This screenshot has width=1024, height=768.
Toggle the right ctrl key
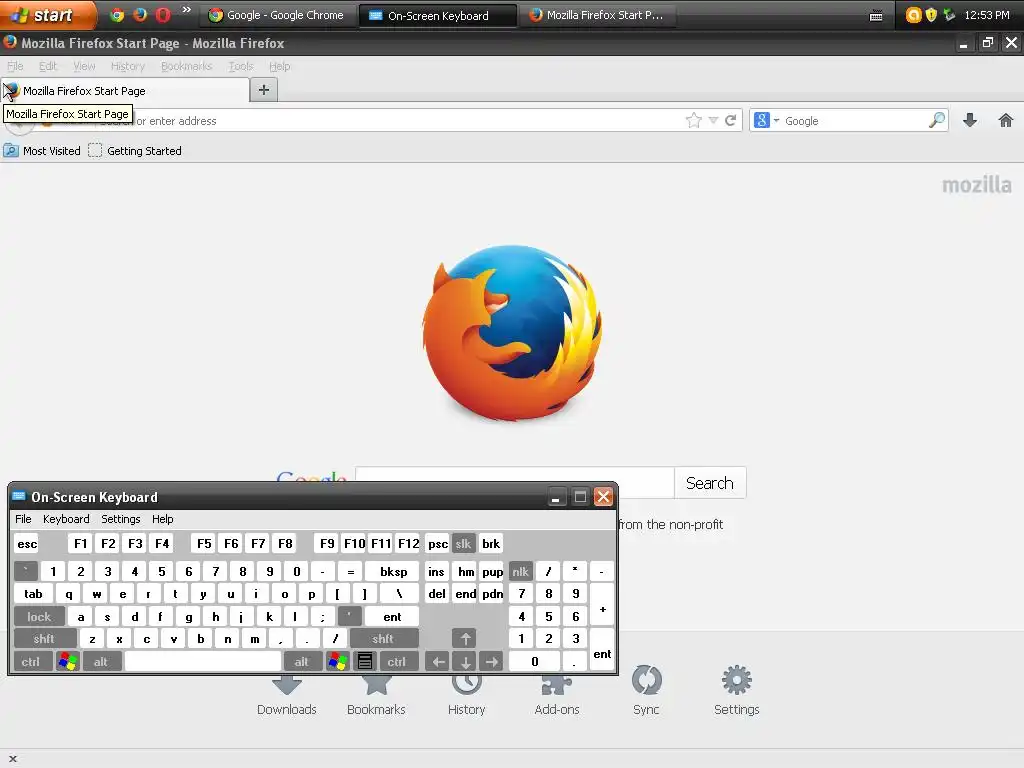pyautogui.click(x=397, y=662)
